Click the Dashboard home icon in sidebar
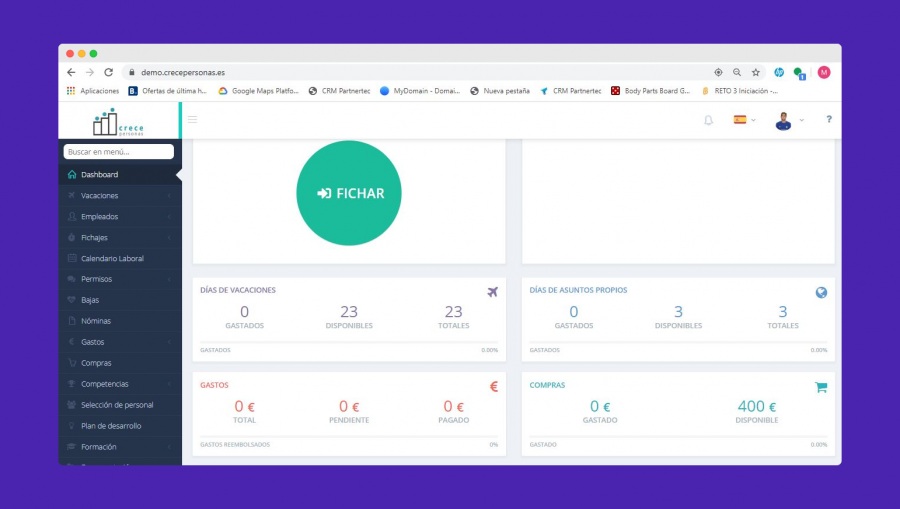The image size is (900, 509). [x=72, y=174]
